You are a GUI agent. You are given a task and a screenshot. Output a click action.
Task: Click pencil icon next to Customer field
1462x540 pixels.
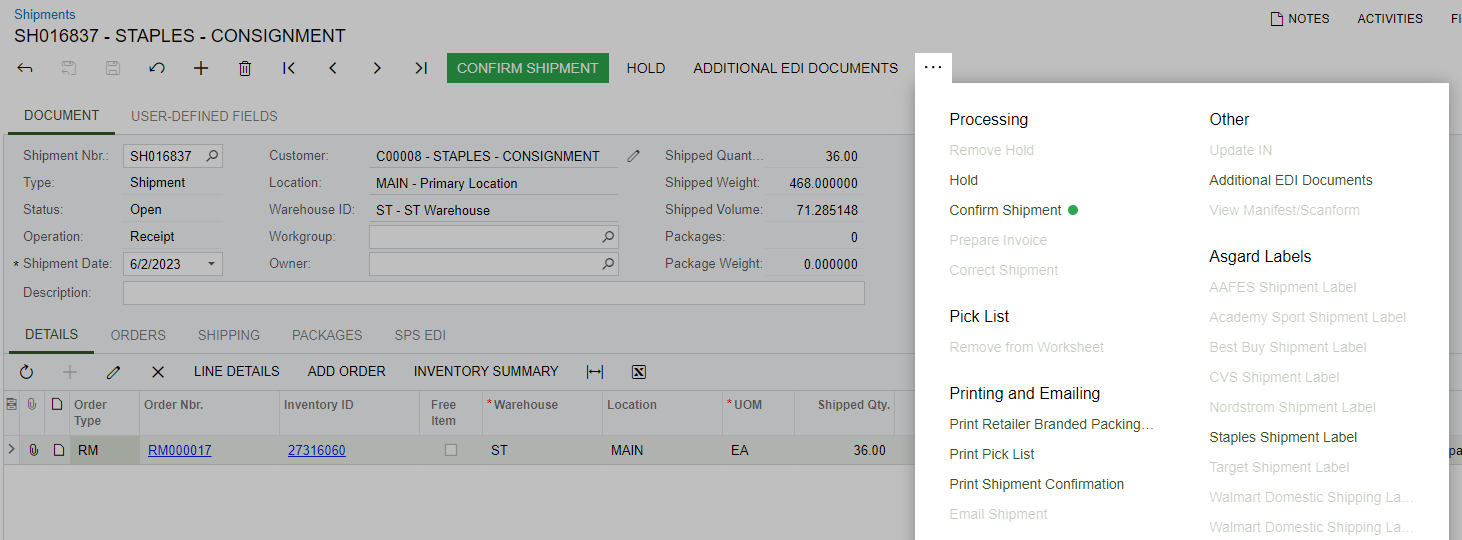[x=633, y=156]
